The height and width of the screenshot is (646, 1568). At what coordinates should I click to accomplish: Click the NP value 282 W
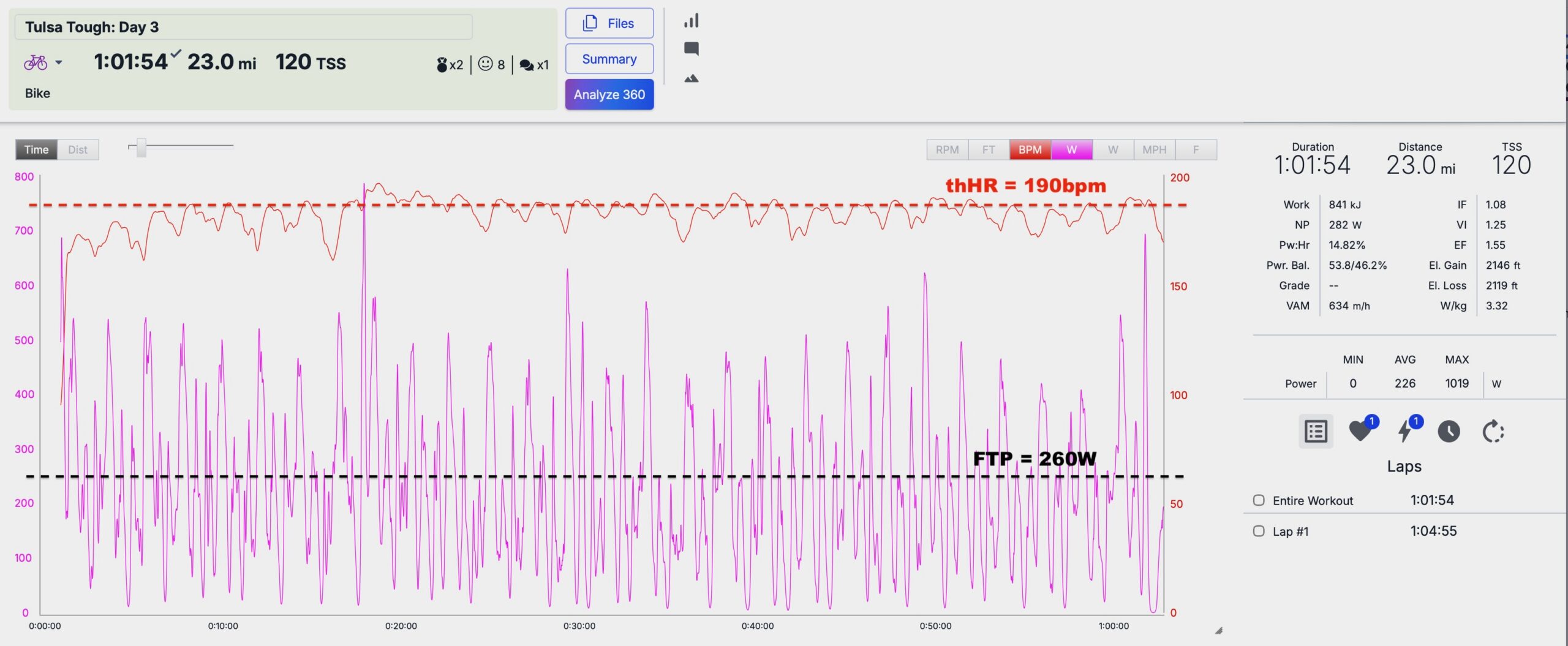pyautogui.click(x=1345, y=225)
